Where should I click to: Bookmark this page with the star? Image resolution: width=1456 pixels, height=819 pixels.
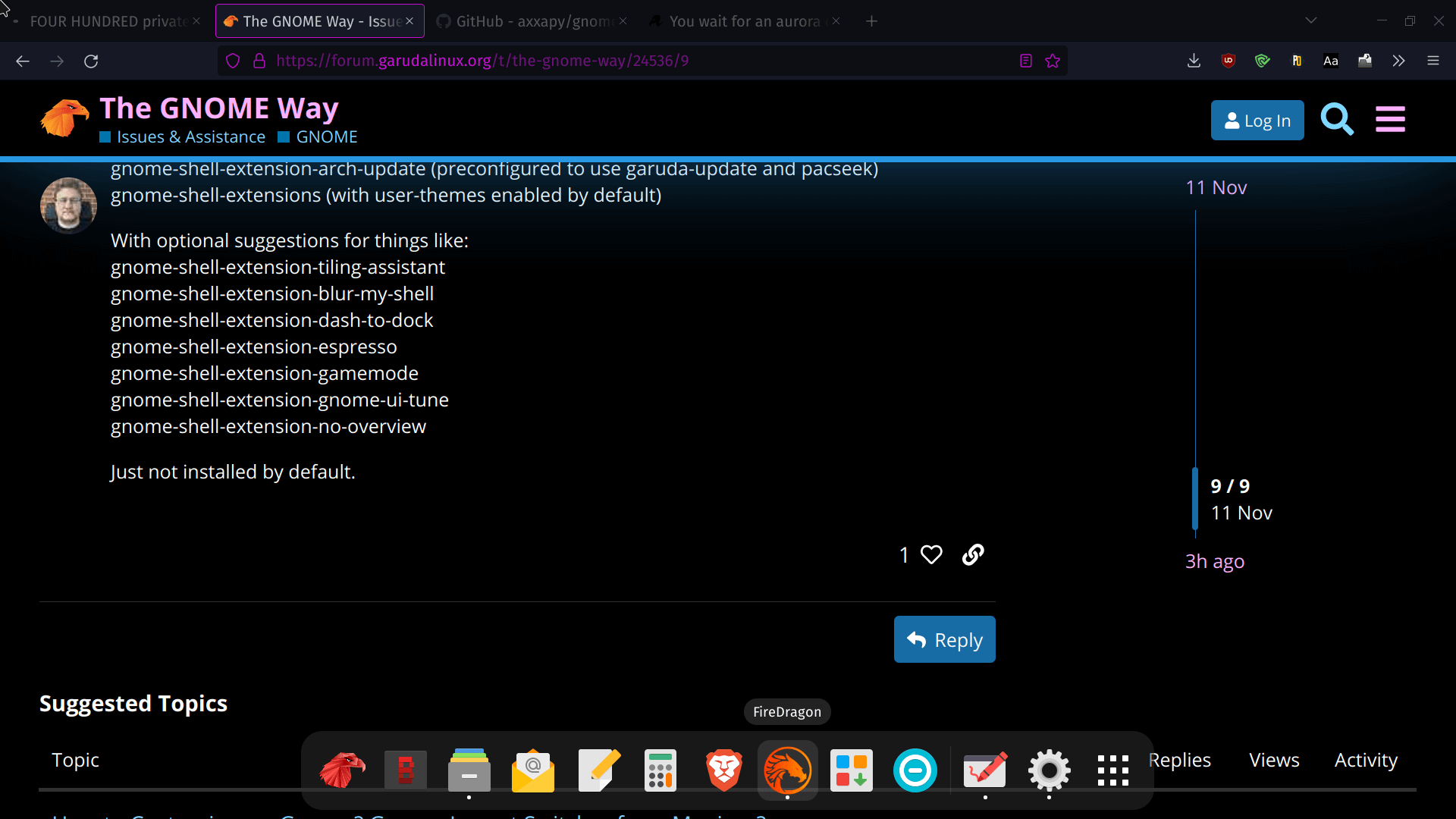click(1053, 61)
